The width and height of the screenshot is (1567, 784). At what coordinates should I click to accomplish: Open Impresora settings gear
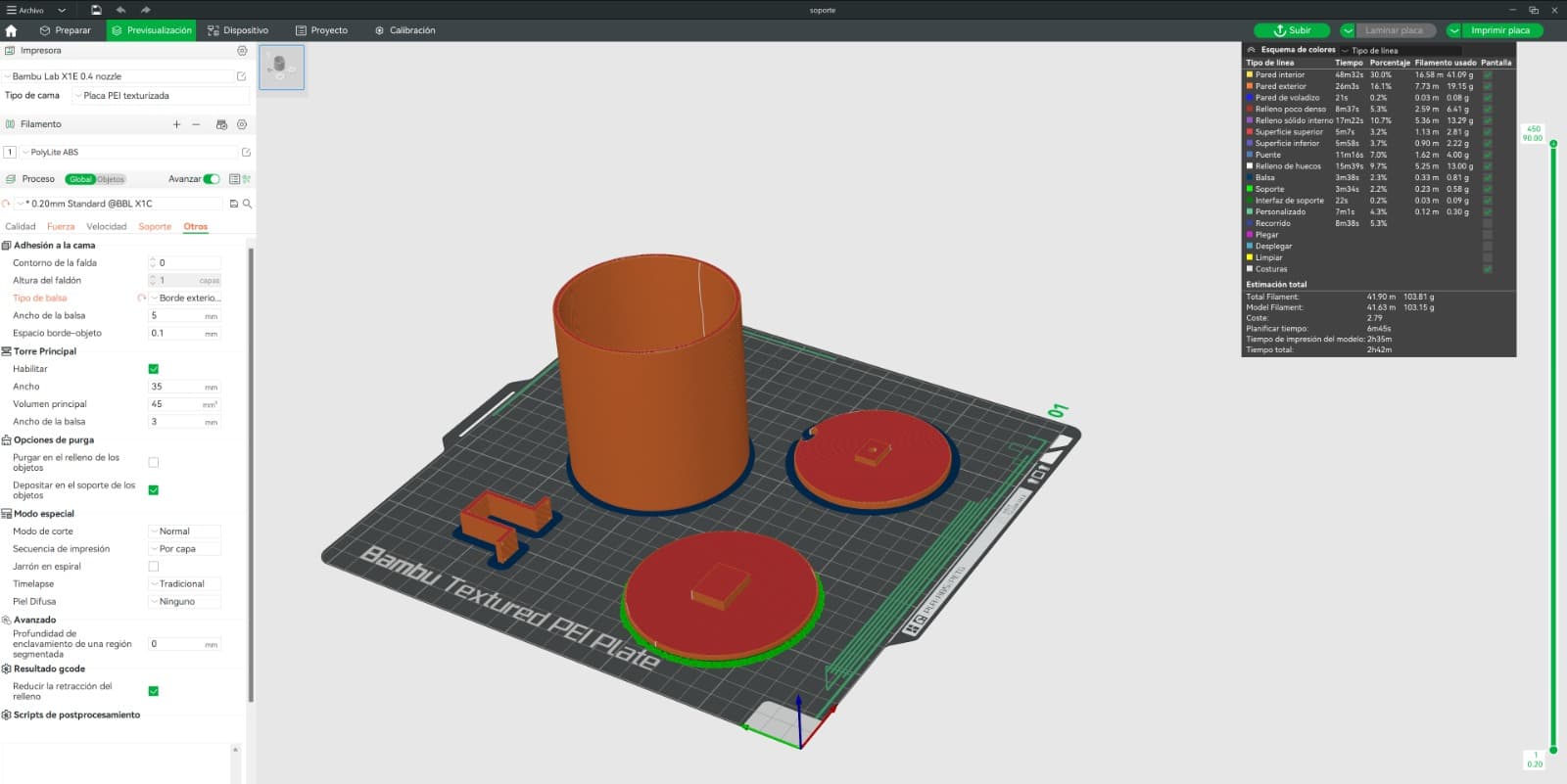pyautogui.click(x=242, y=51)
